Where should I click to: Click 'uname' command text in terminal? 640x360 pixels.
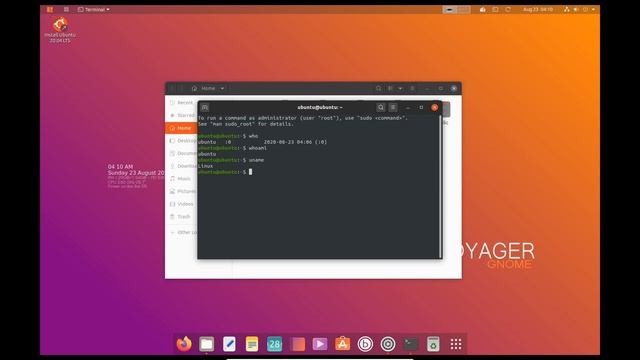click(x=256, y=160)
